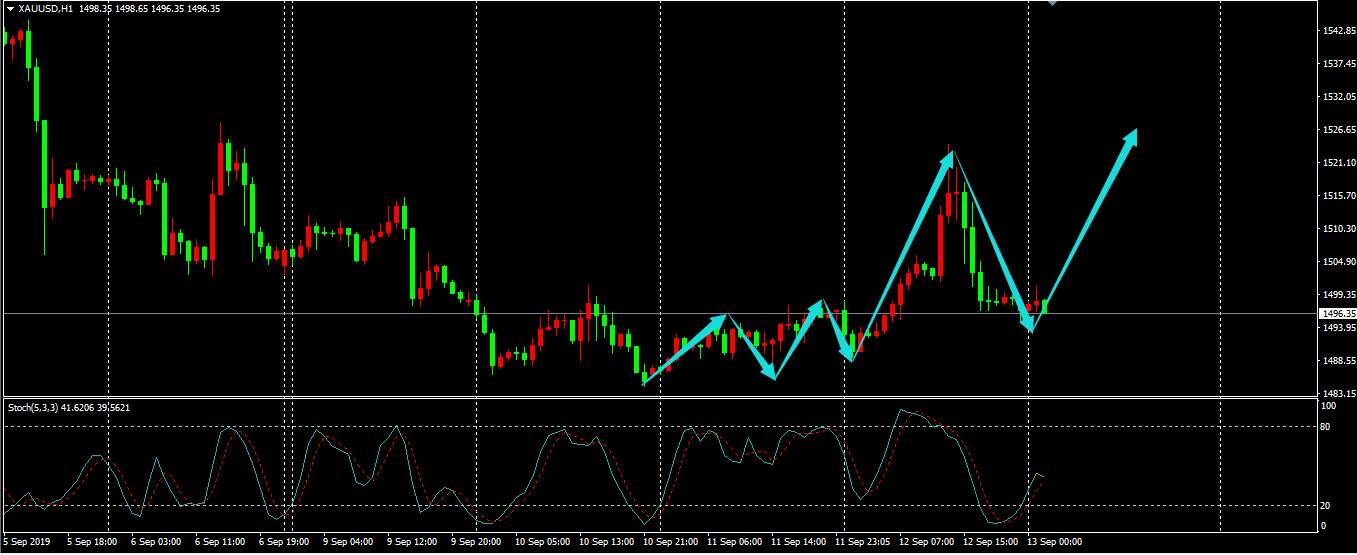Click price level 1499.35 on the axis
This screenshot has width=1357, height=555.
1338,295
